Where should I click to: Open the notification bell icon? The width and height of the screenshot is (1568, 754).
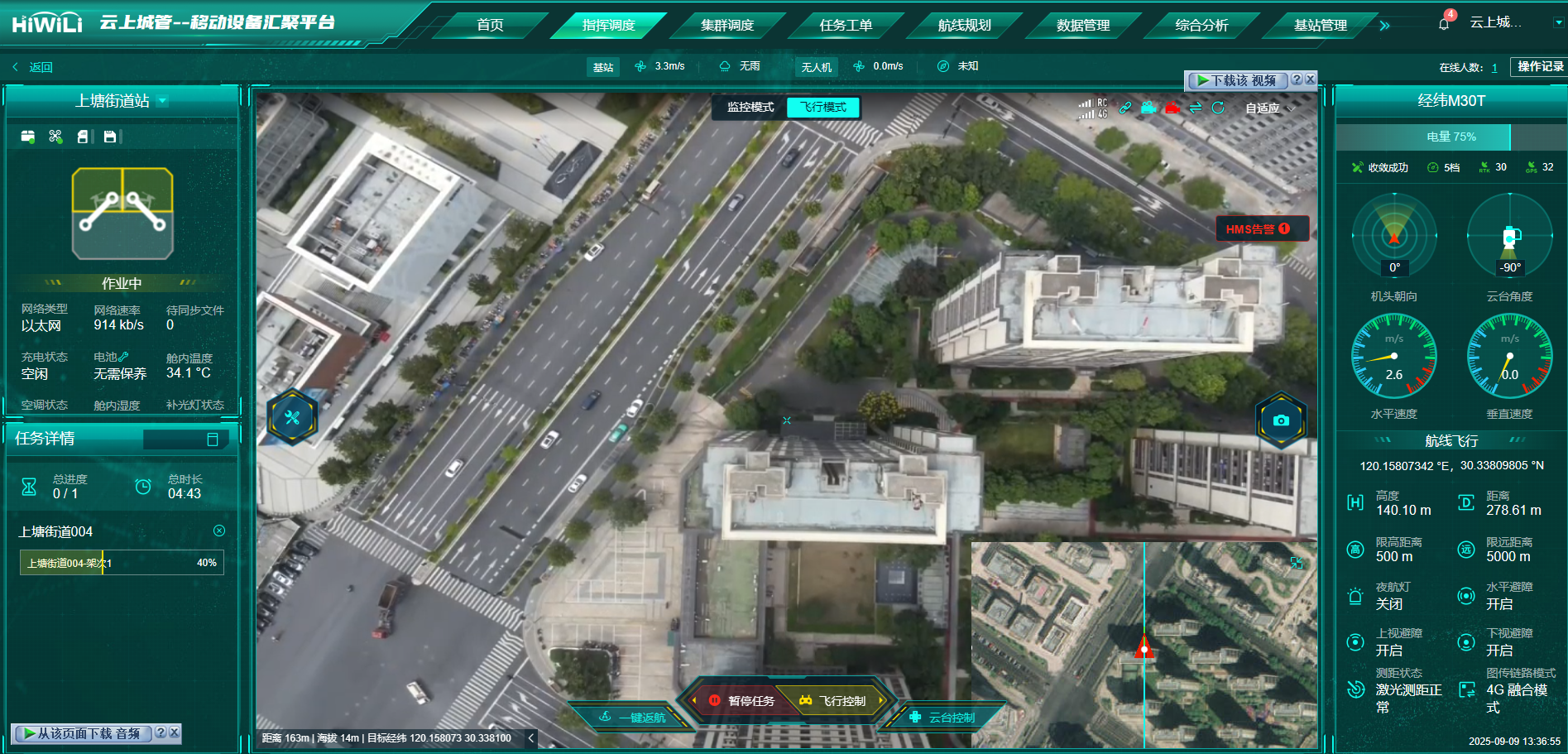[x=1444, y=24]
